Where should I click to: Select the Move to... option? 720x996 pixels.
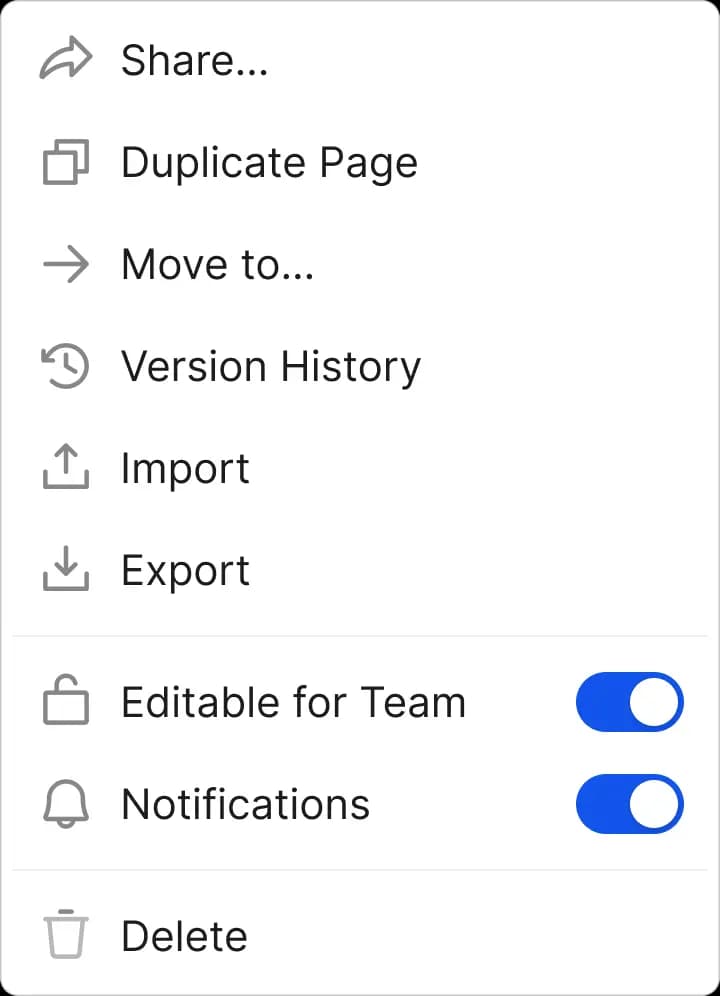click(x=217, y=265)
